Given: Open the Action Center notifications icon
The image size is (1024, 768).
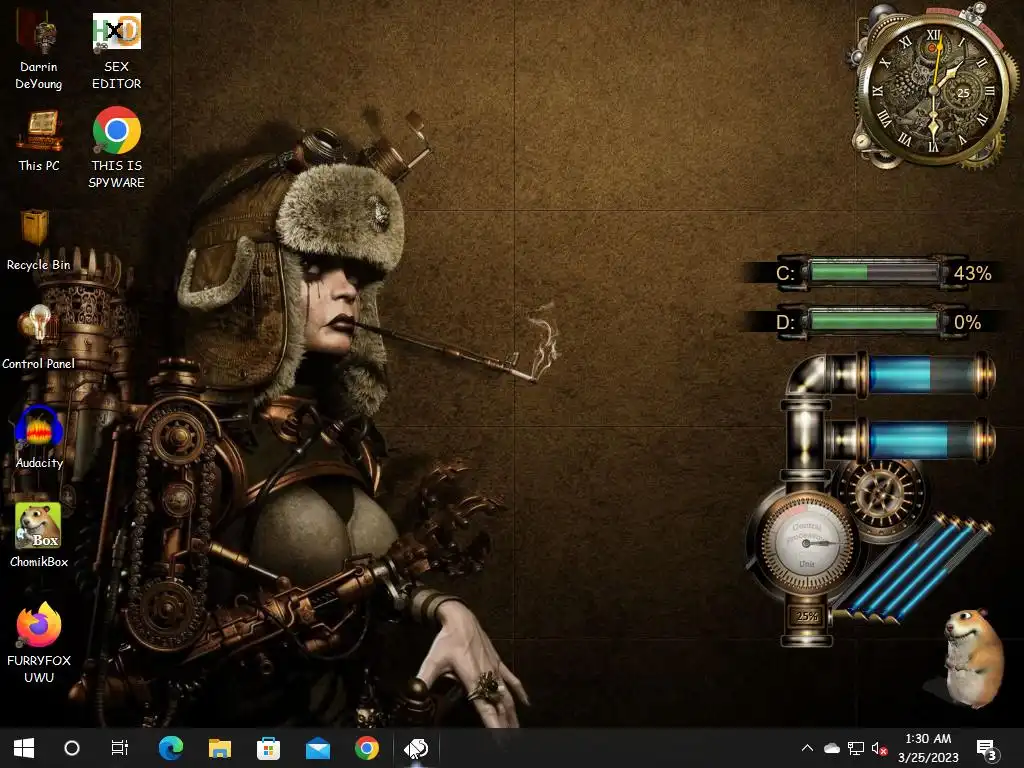Looking at the screenshot, I should tap(985, 748).
